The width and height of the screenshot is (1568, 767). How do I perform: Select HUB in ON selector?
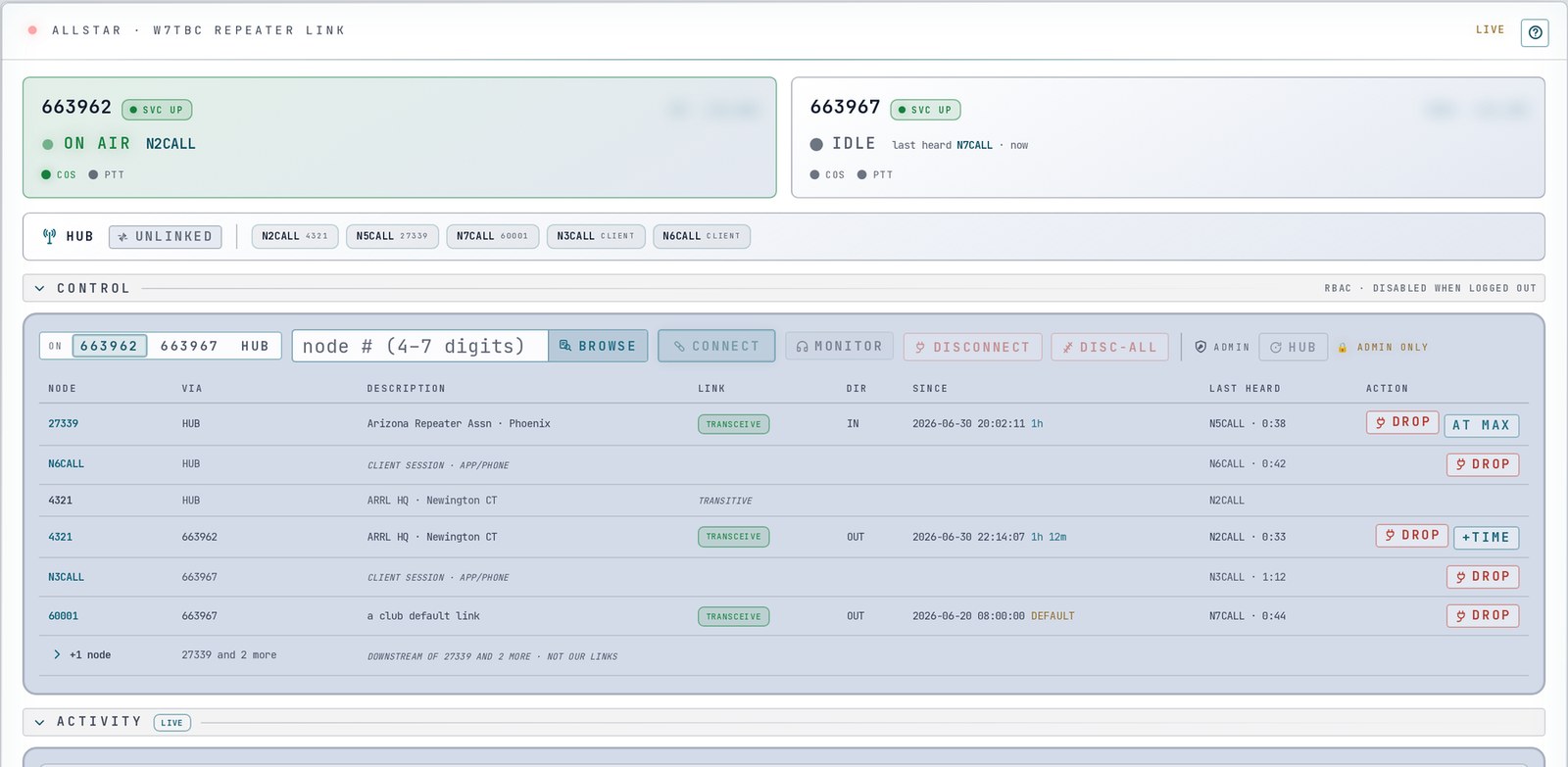(x=255, y=346)
